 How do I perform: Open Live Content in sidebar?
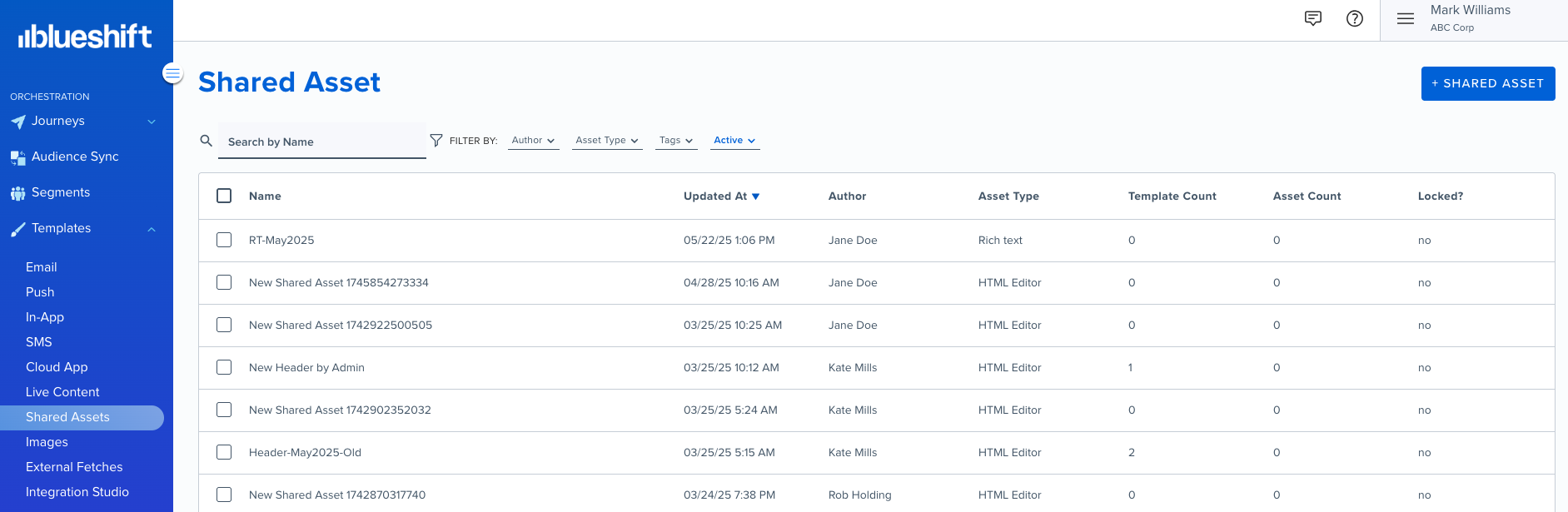click(x=62, y=392)
